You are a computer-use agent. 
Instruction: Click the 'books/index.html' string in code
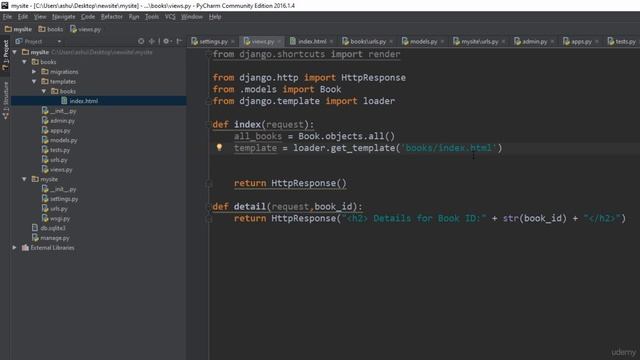449,148
